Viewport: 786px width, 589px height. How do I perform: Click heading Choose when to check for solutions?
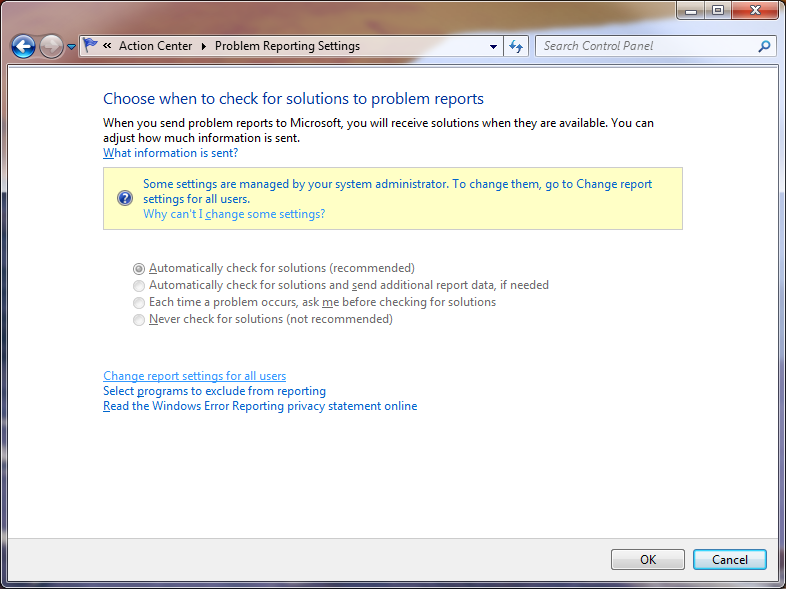[293, 99]
